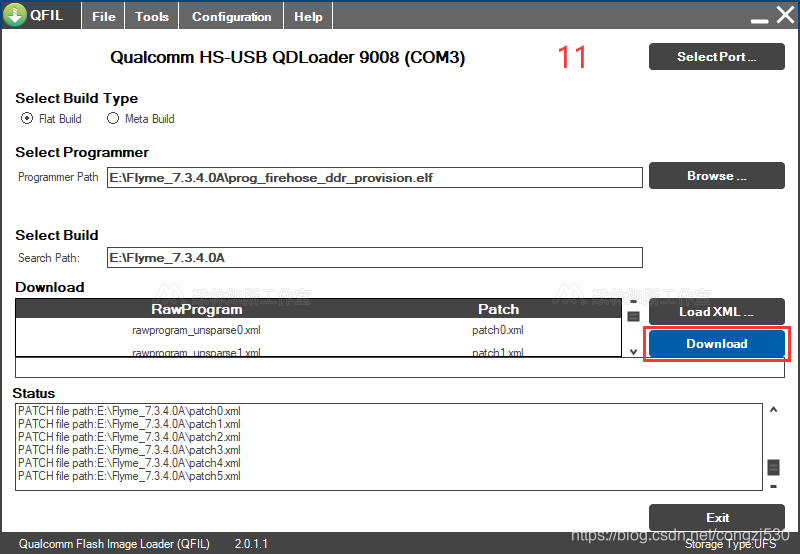Click the patch5.xml status log line

point(129,476)
